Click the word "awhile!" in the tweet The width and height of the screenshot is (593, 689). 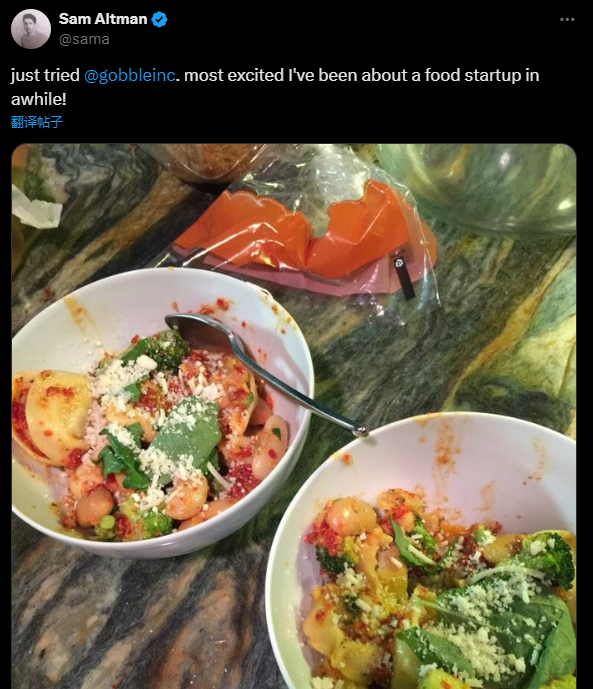[39, 99]
